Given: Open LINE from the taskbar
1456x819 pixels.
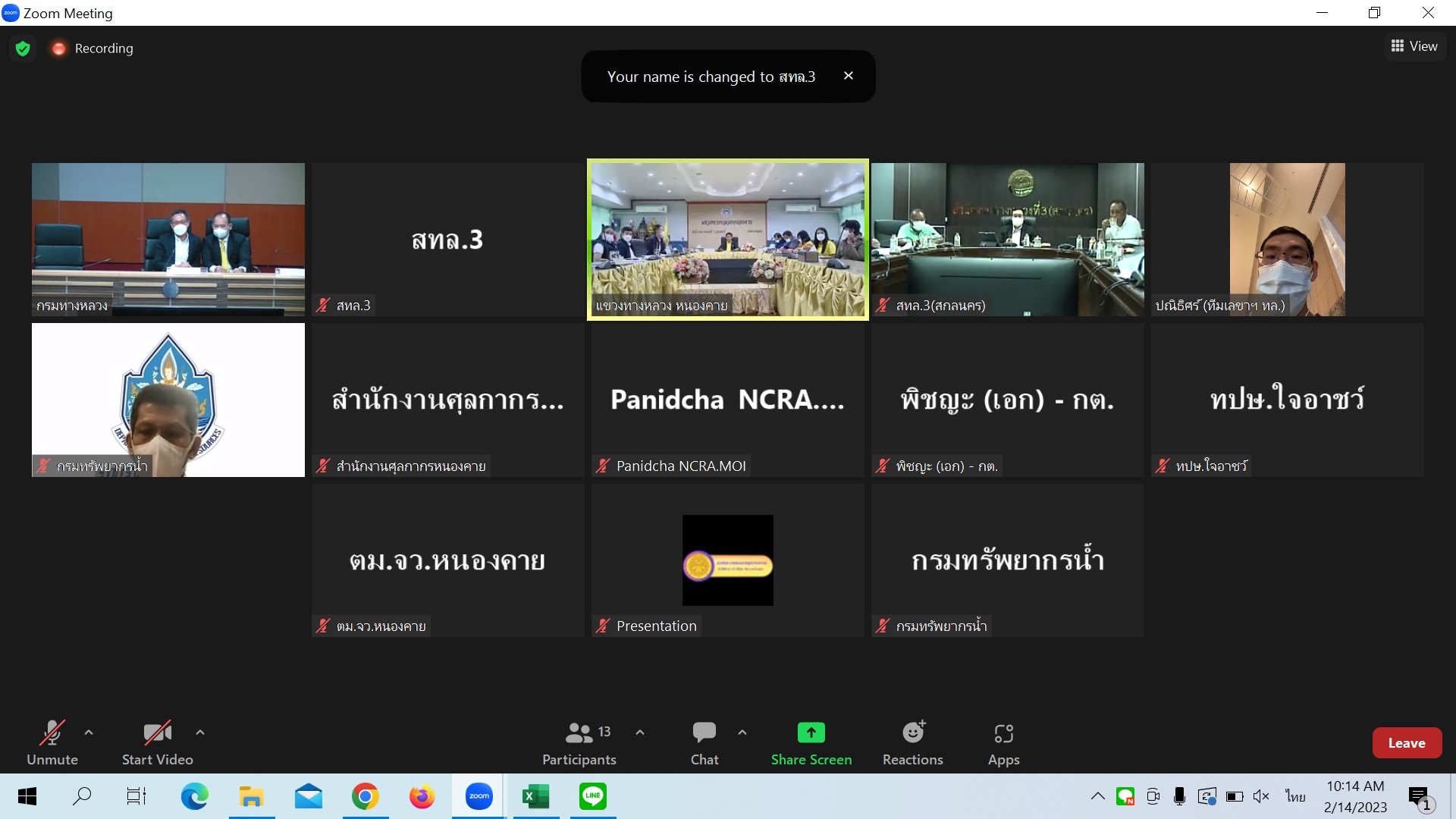Looking at the screenshot, I should click(x=592, y=796).
